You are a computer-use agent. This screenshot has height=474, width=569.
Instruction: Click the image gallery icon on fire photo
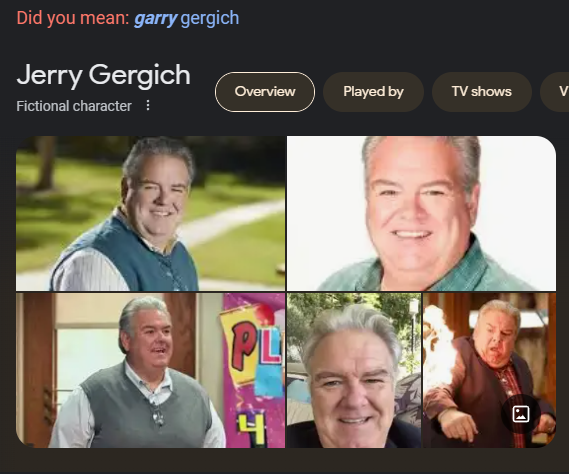521,414
